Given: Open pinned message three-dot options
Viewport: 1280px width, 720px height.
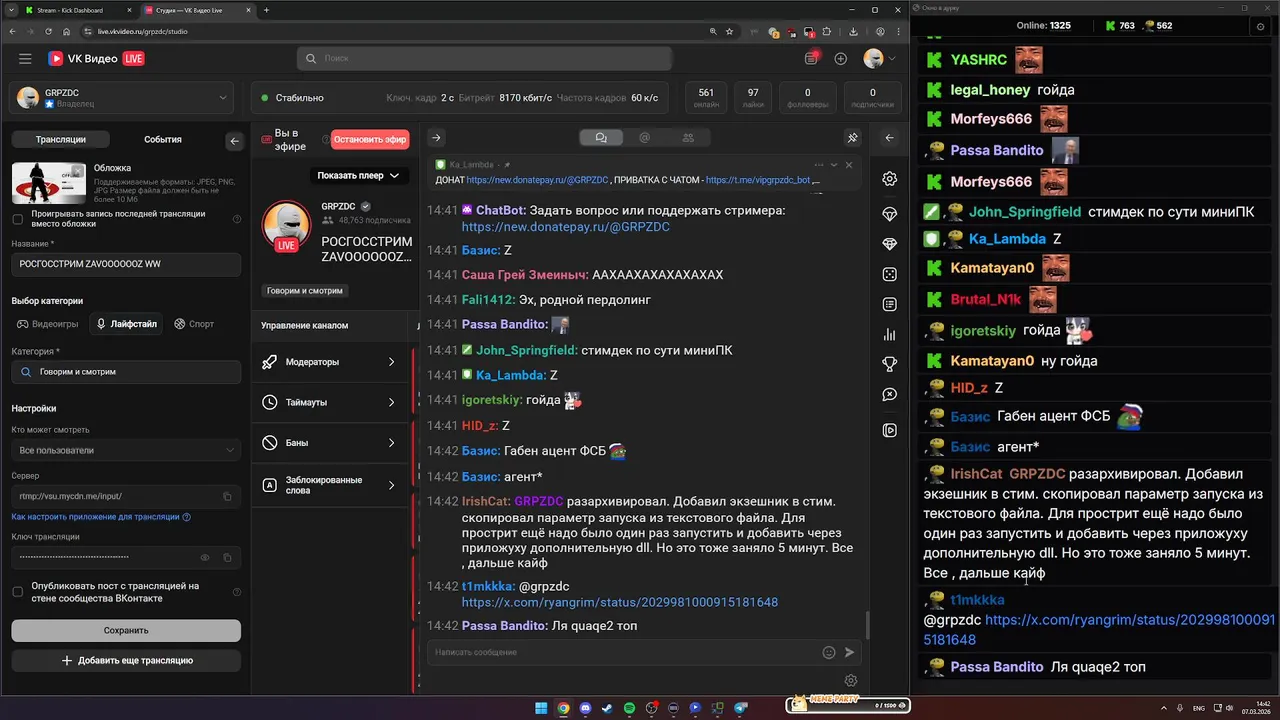Looking at the screenshot, I should tap(819, 165).
